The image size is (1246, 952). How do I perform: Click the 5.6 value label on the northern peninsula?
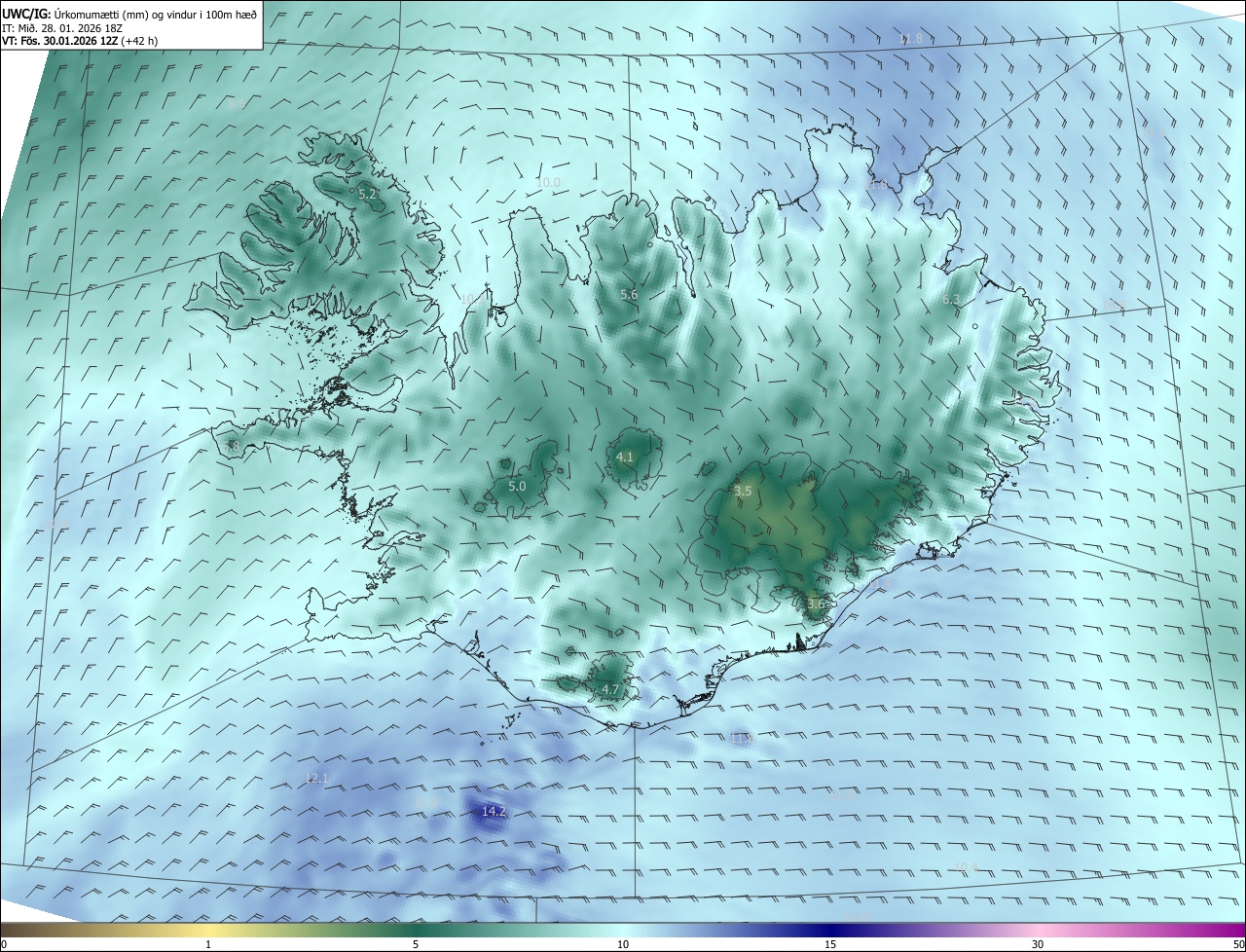click(629, 294)
